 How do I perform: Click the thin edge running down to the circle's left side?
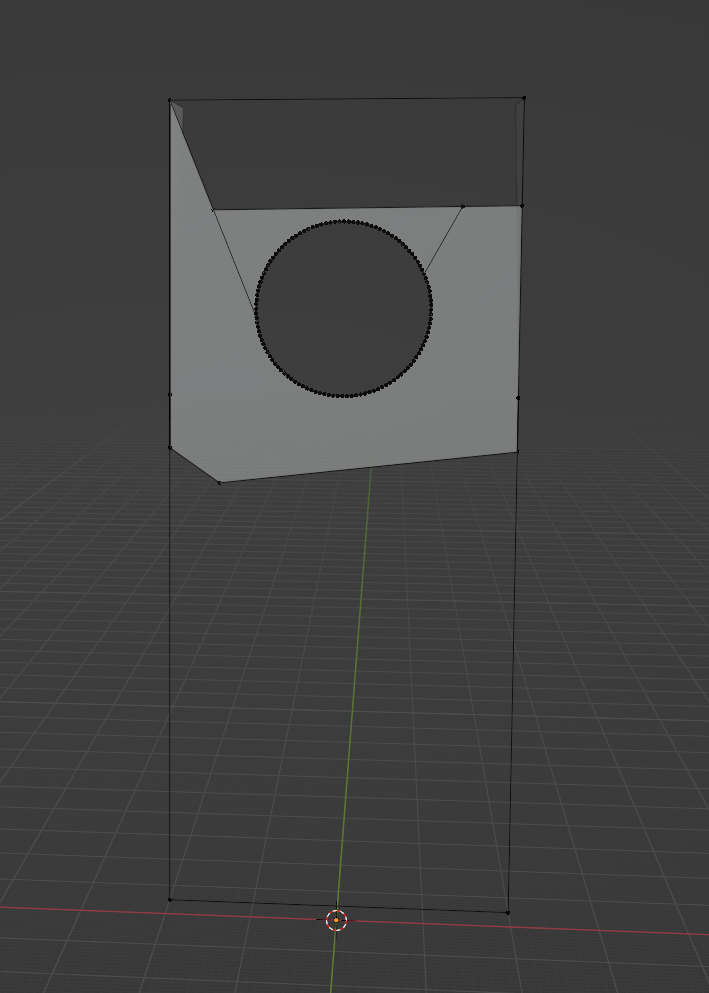[x=233, y=258]
